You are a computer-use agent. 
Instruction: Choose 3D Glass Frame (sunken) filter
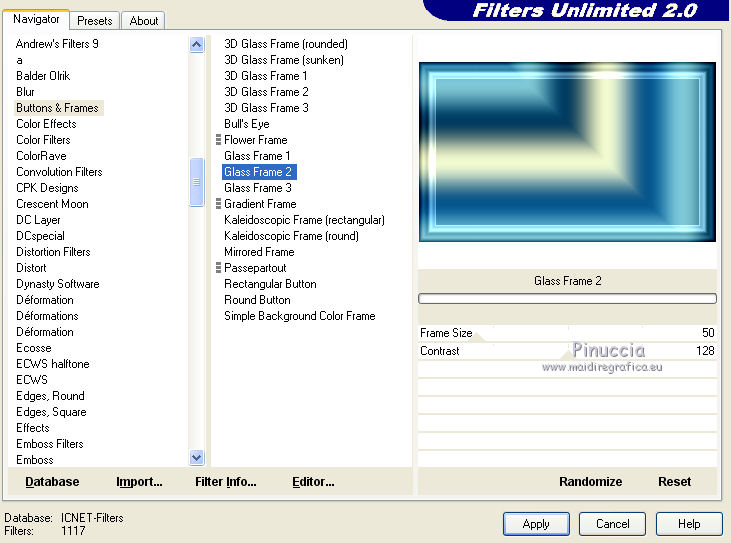pos(284,60)
